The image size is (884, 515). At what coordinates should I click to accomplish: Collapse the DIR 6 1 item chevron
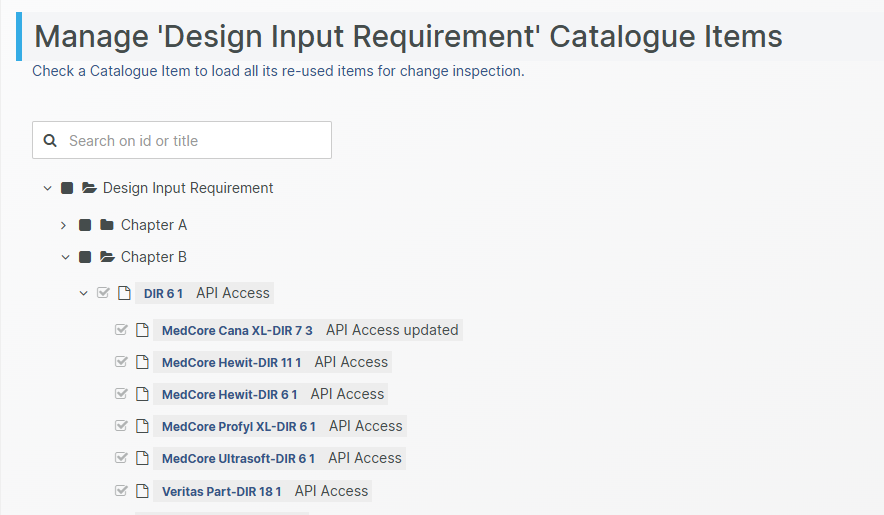pyautogui.click(x=84, y=293)
